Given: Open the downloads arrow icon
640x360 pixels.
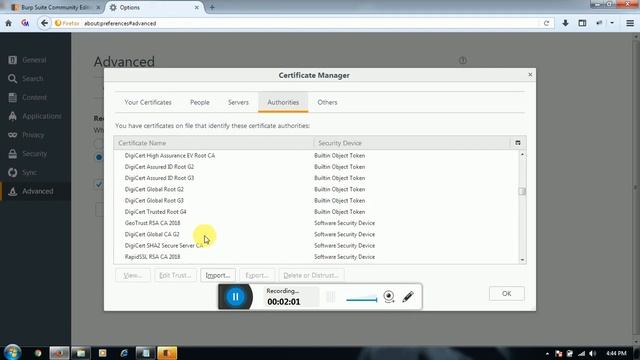Looking at the screenshot, I should [565, 23].
